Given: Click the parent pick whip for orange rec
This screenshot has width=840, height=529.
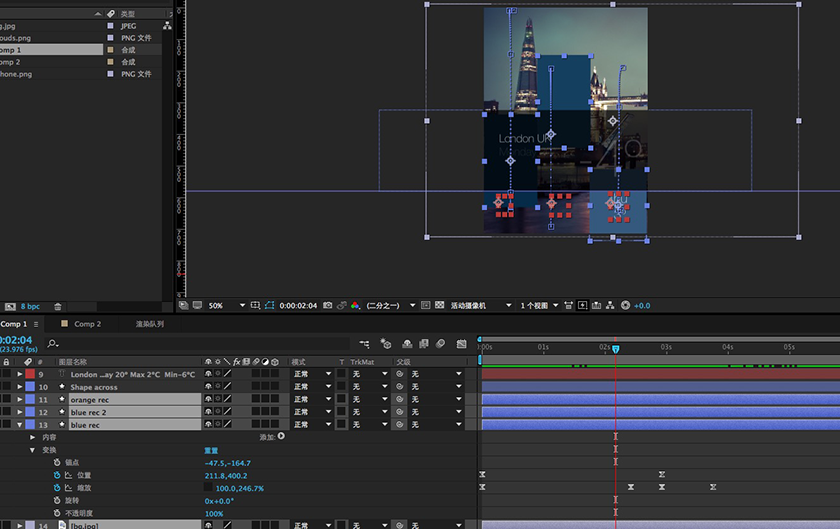Looking at the screenshot, I should 400,399.
